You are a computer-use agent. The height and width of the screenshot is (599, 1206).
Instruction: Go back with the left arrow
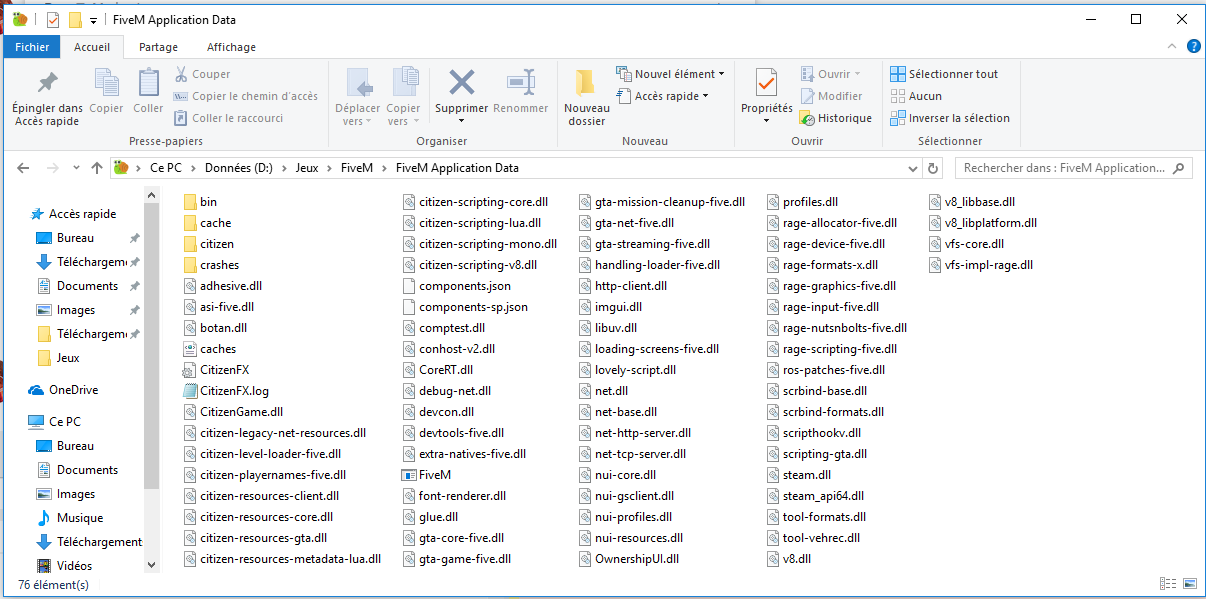24,168
